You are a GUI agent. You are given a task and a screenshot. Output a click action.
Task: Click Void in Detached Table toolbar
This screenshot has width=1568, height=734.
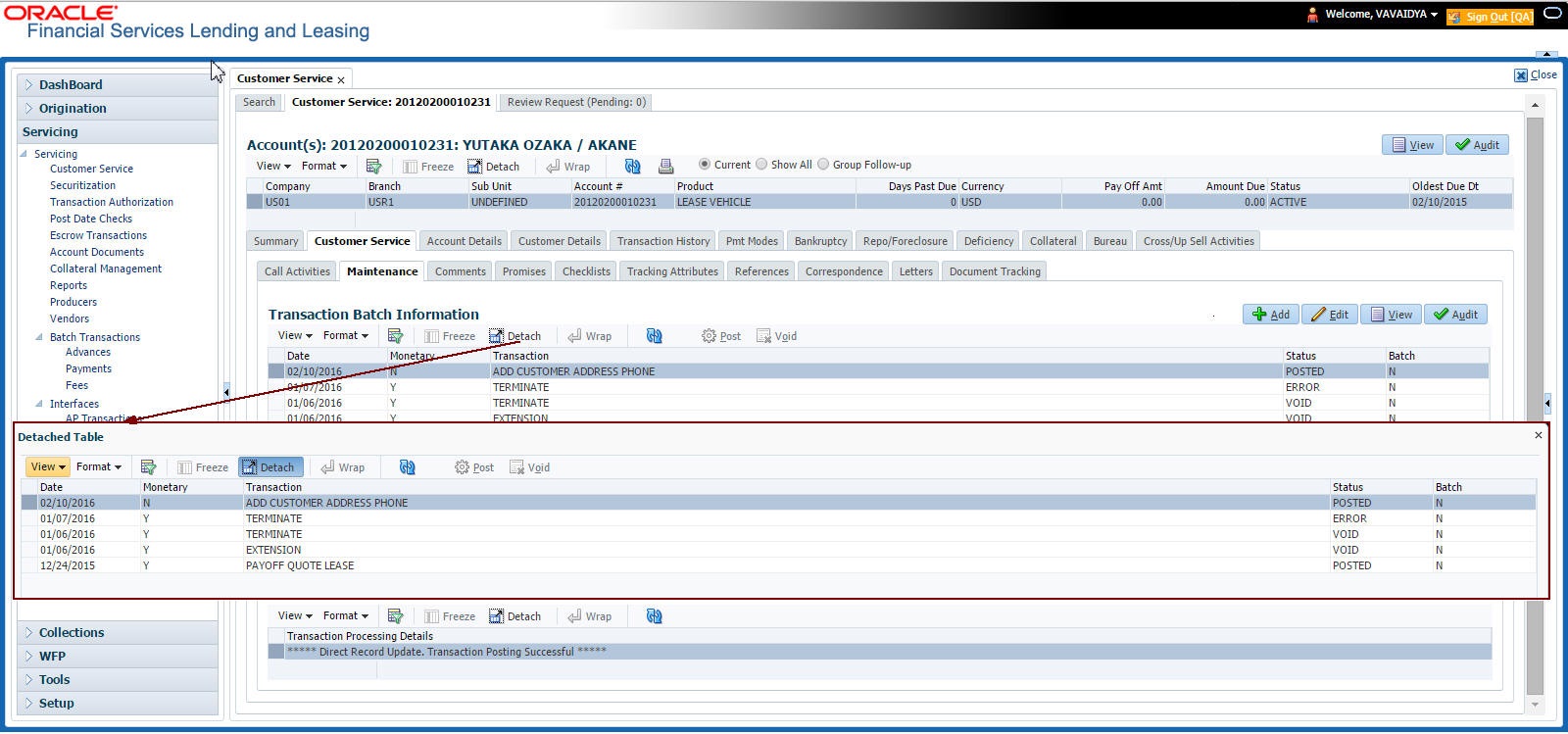pyautogui.click(x=529, y=467)
